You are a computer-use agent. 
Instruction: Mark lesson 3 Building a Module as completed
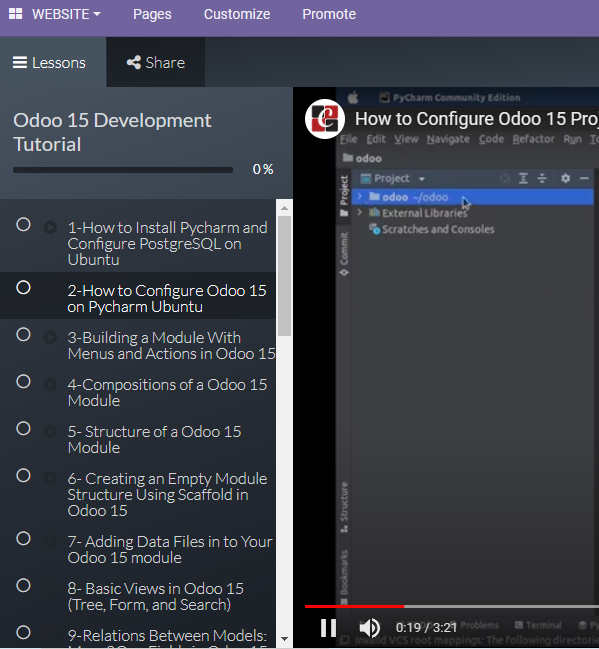tap(23, 334)
